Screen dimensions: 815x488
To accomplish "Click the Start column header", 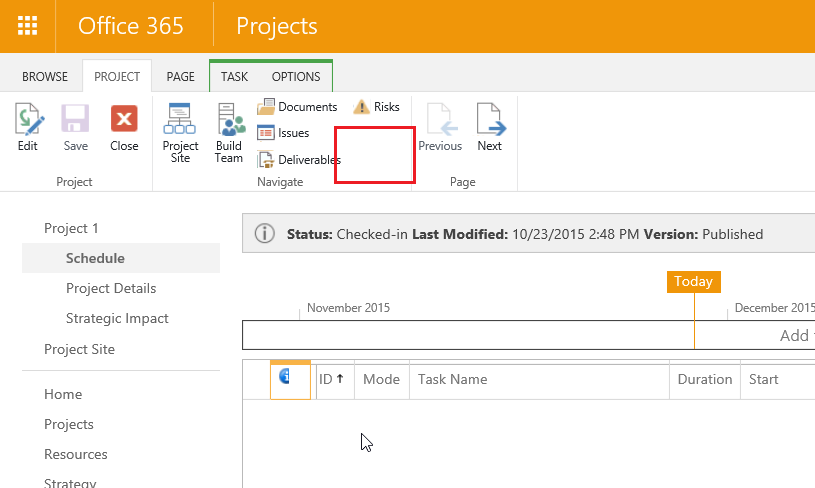I will click(764, 379).
